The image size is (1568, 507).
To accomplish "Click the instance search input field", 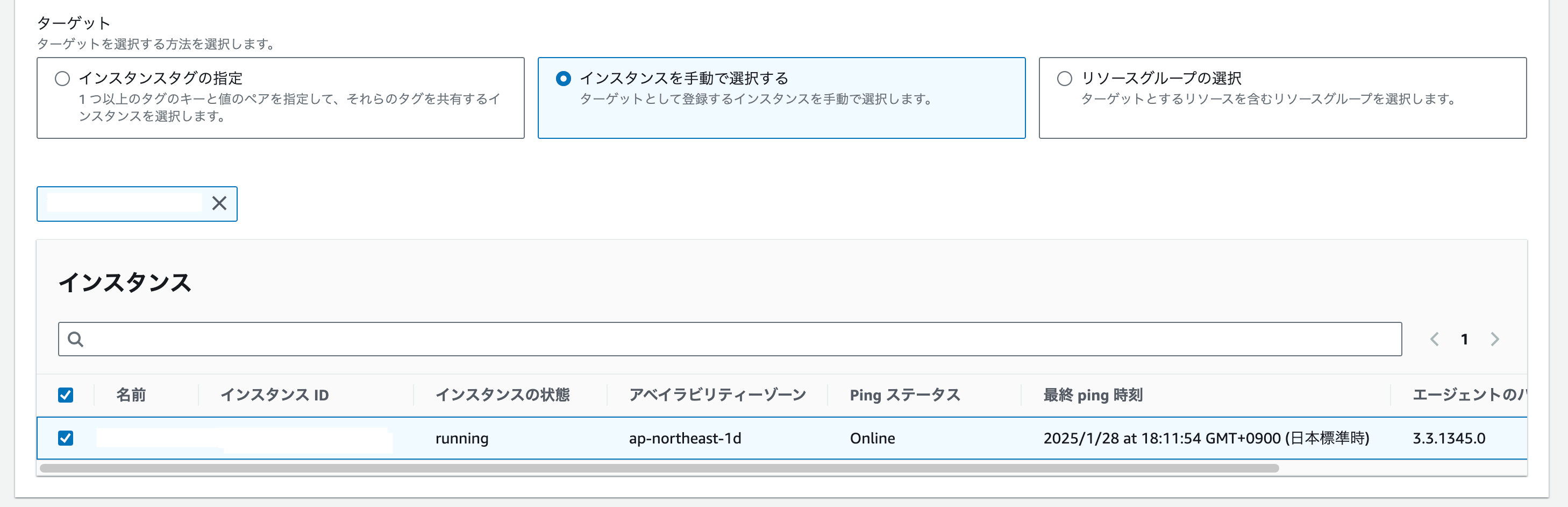I will 730,340.
